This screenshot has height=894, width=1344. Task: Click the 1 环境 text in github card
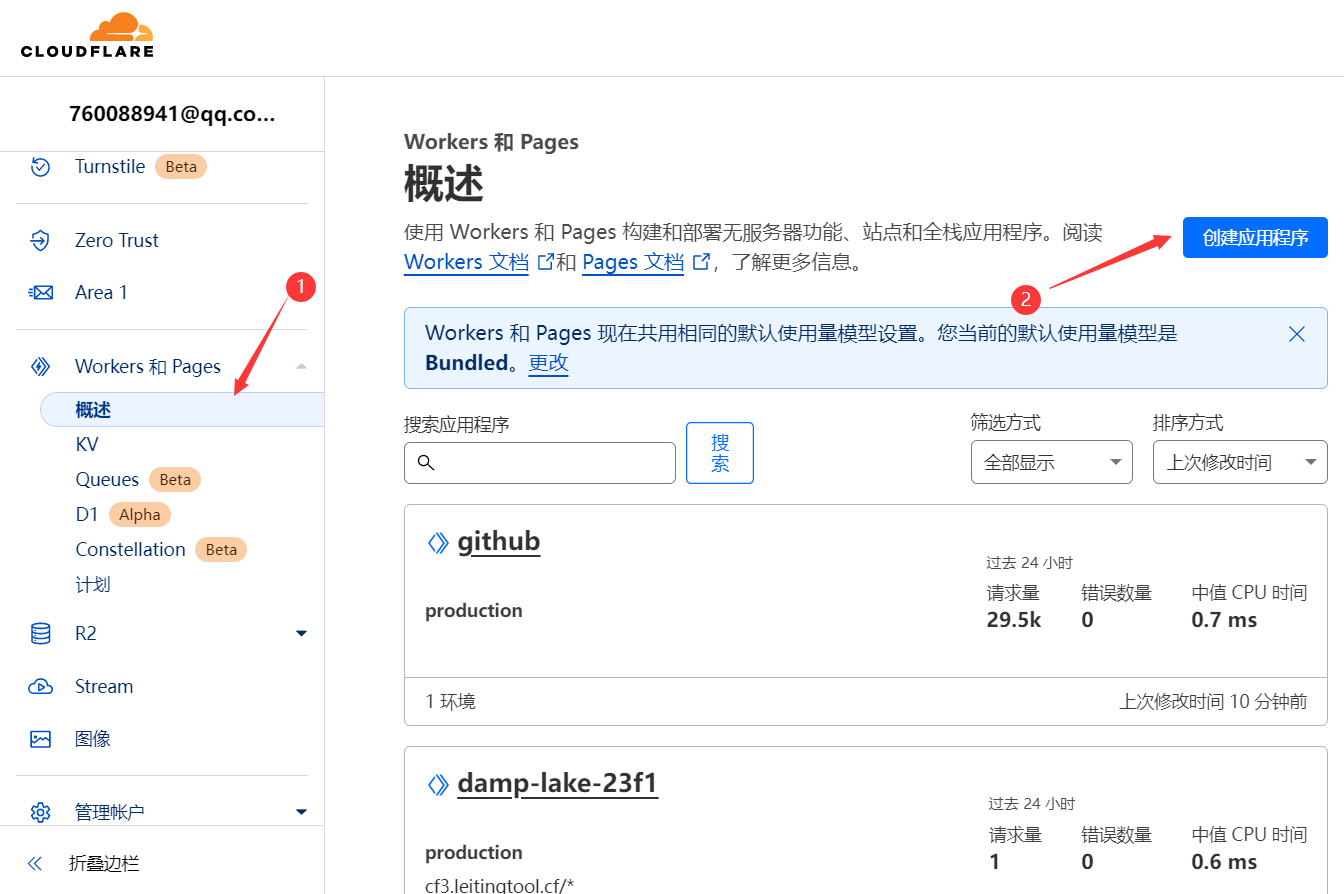450,701
